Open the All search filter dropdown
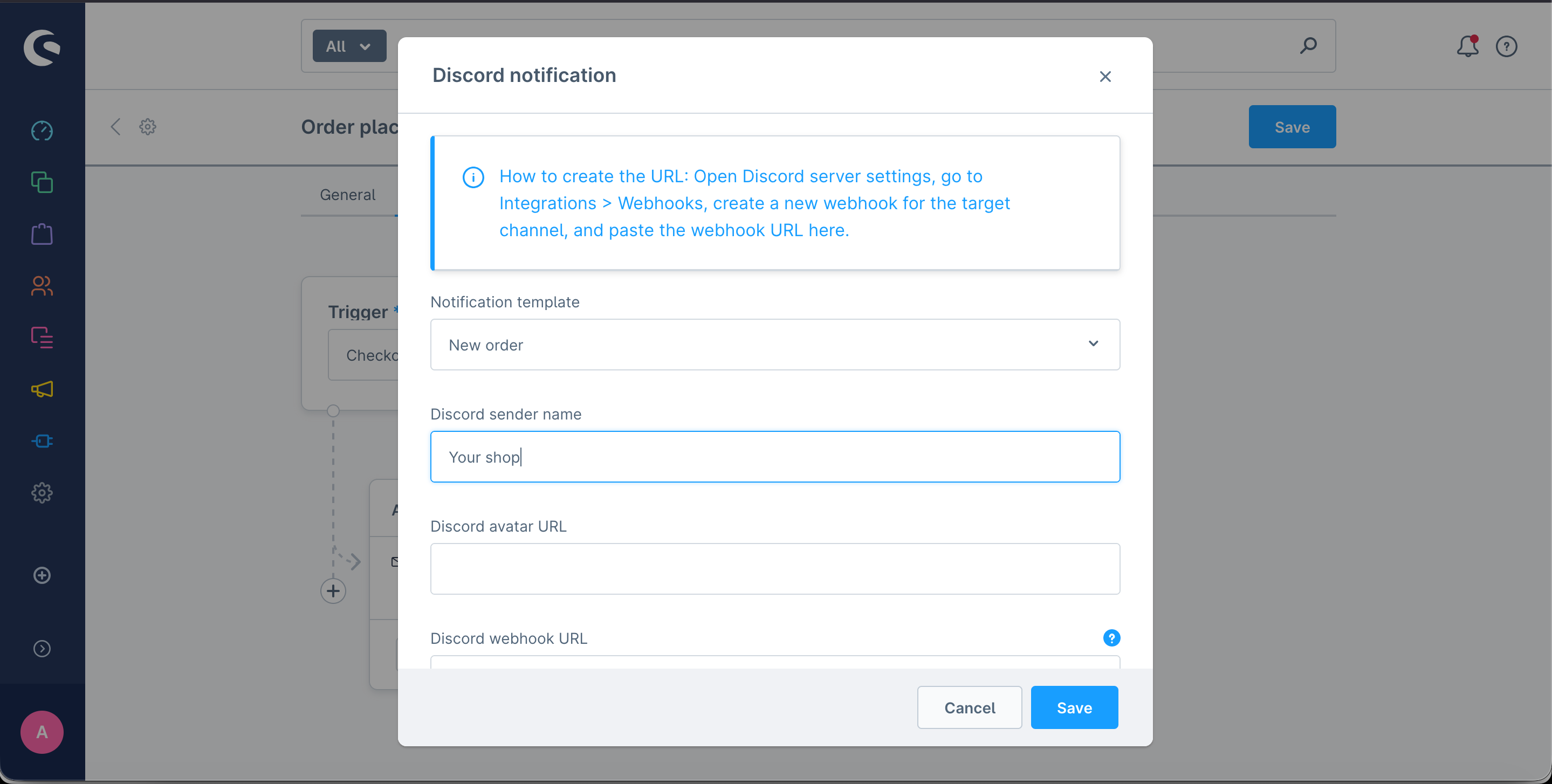Screen dimensions: 1552x784 (x=349, y=46)
